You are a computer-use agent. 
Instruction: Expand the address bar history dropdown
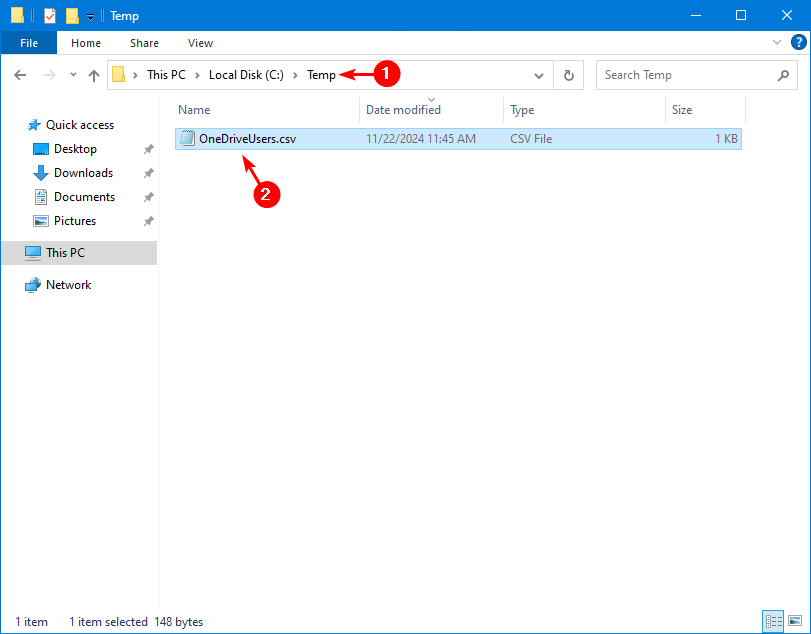pos(540,75)
